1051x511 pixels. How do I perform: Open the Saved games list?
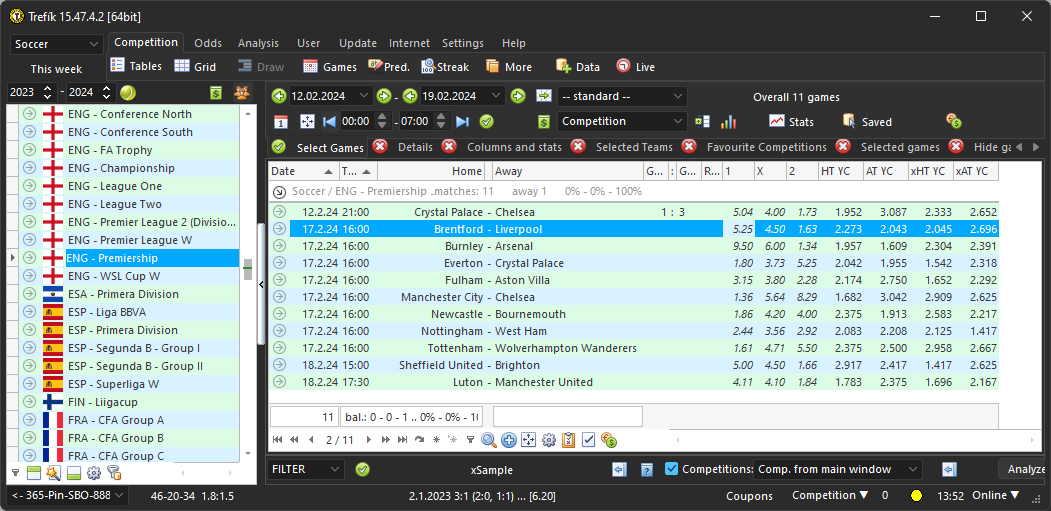866,121
